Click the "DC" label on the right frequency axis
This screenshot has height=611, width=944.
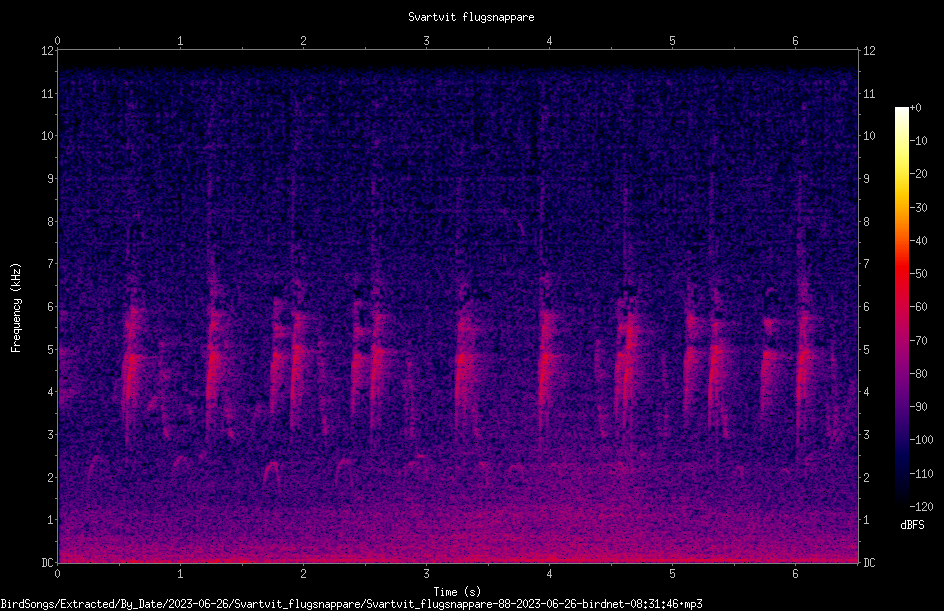[869, 563]
